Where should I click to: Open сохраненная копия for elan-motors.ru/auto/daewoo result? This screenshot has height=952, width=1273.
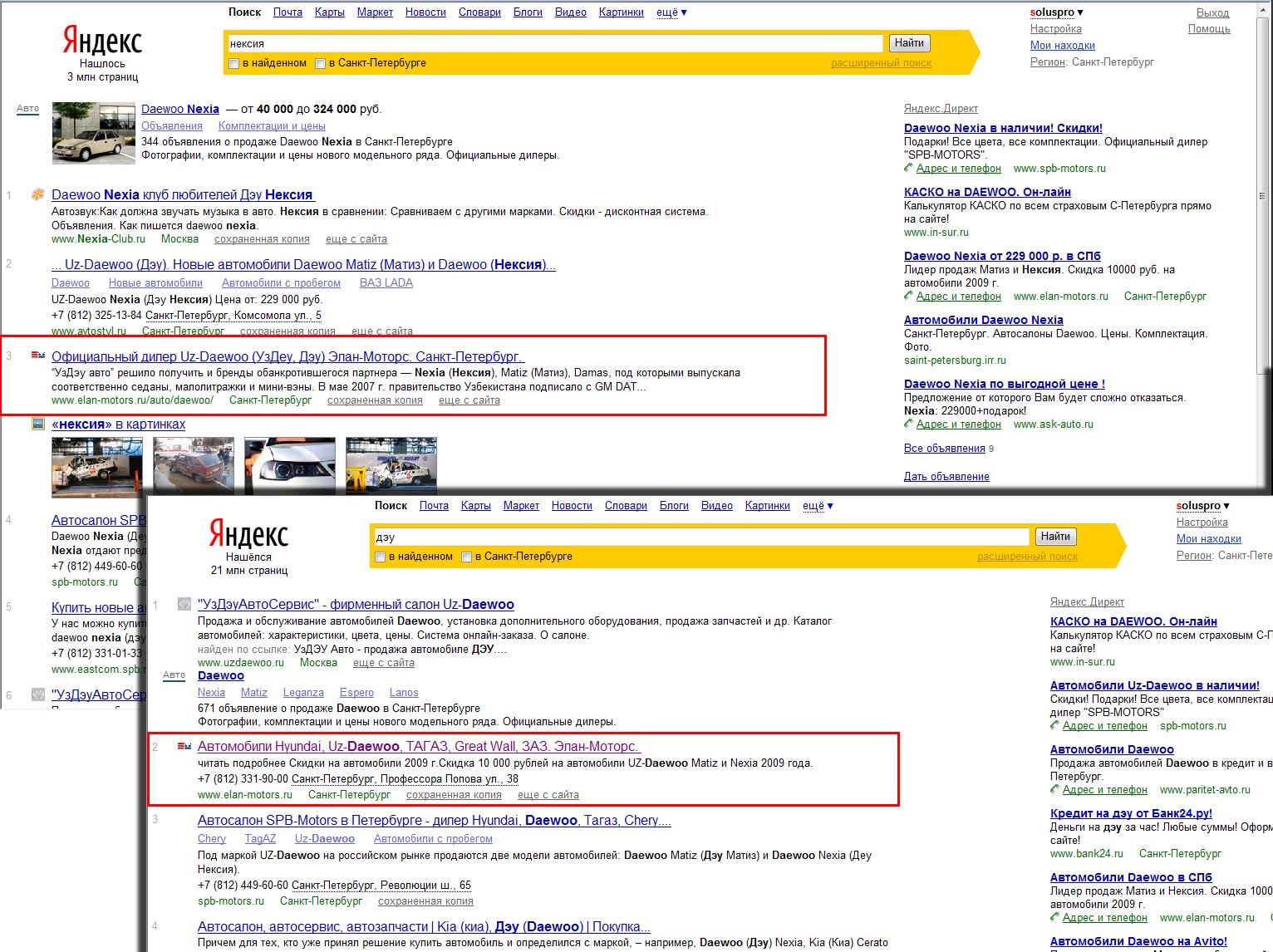[375, 400]
